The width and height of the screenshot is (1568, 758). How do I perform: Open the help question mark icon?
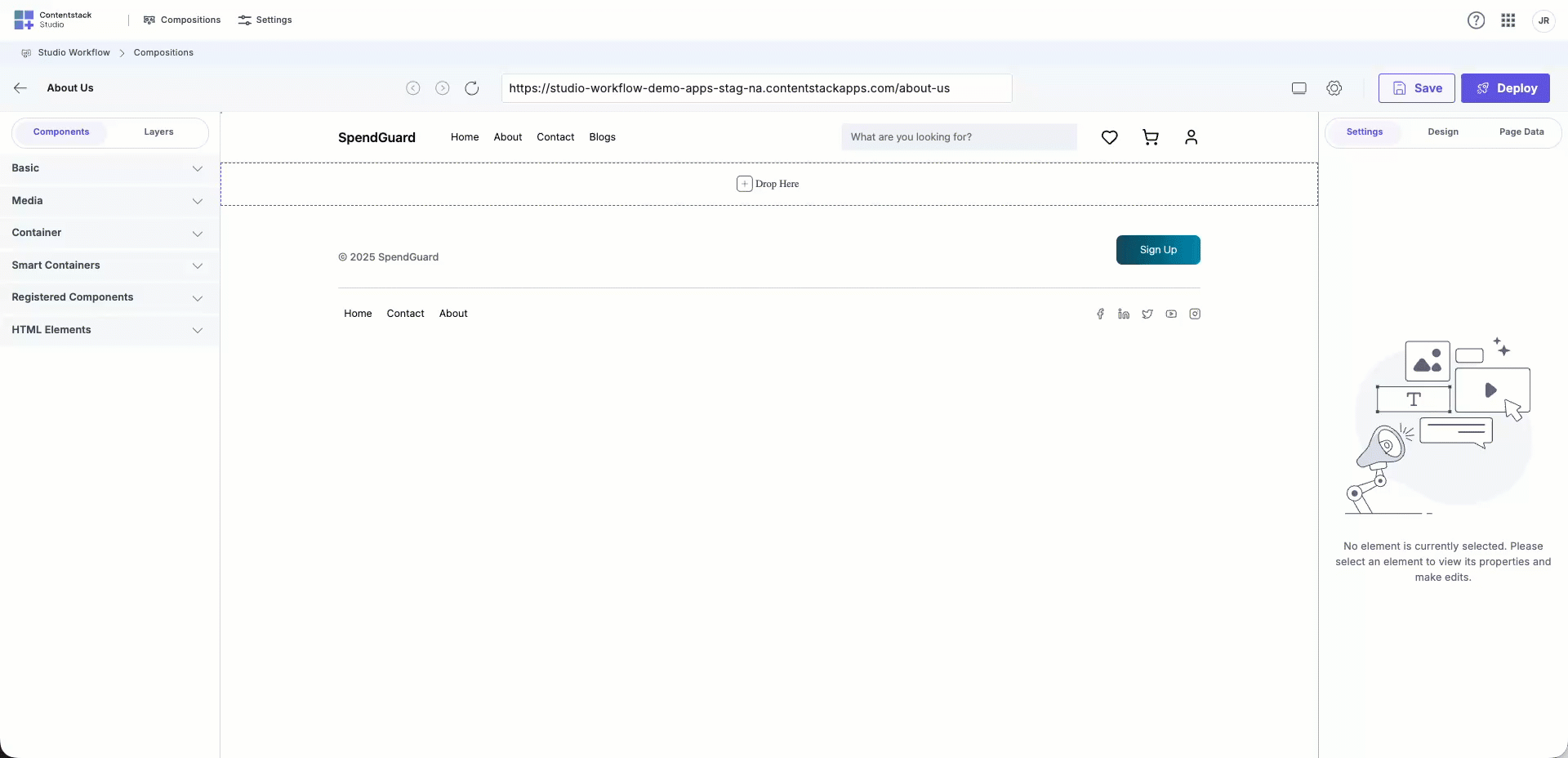(x=1476, y=20)
